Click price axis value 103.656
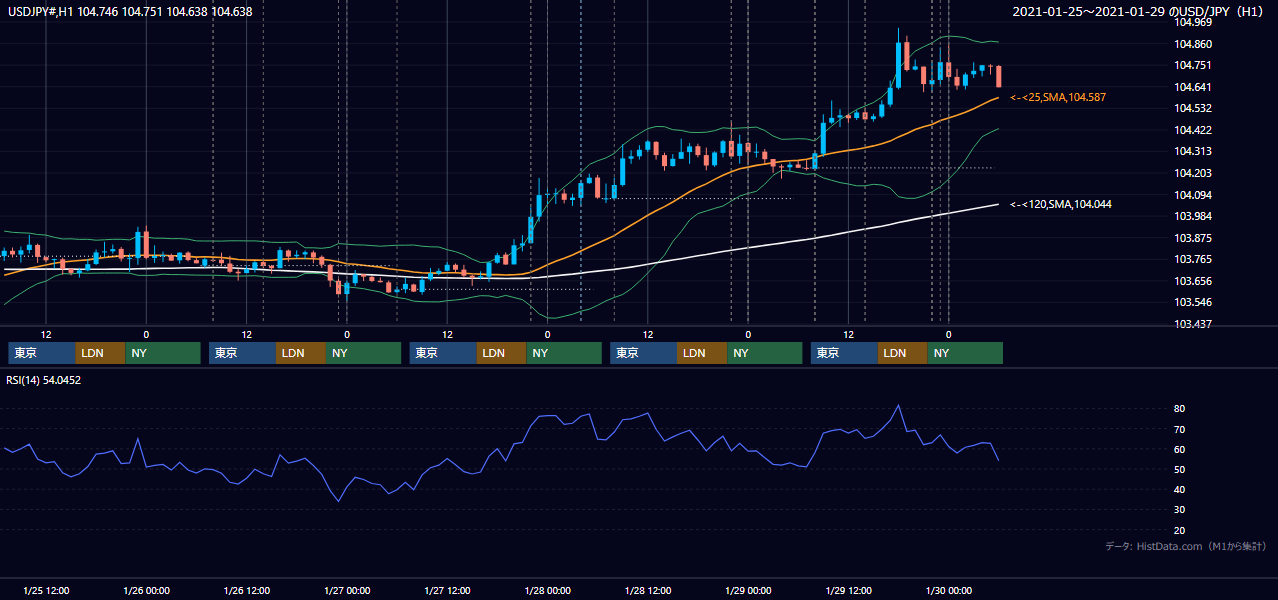Screen dimensions: 1278x600 point(1193,281)
